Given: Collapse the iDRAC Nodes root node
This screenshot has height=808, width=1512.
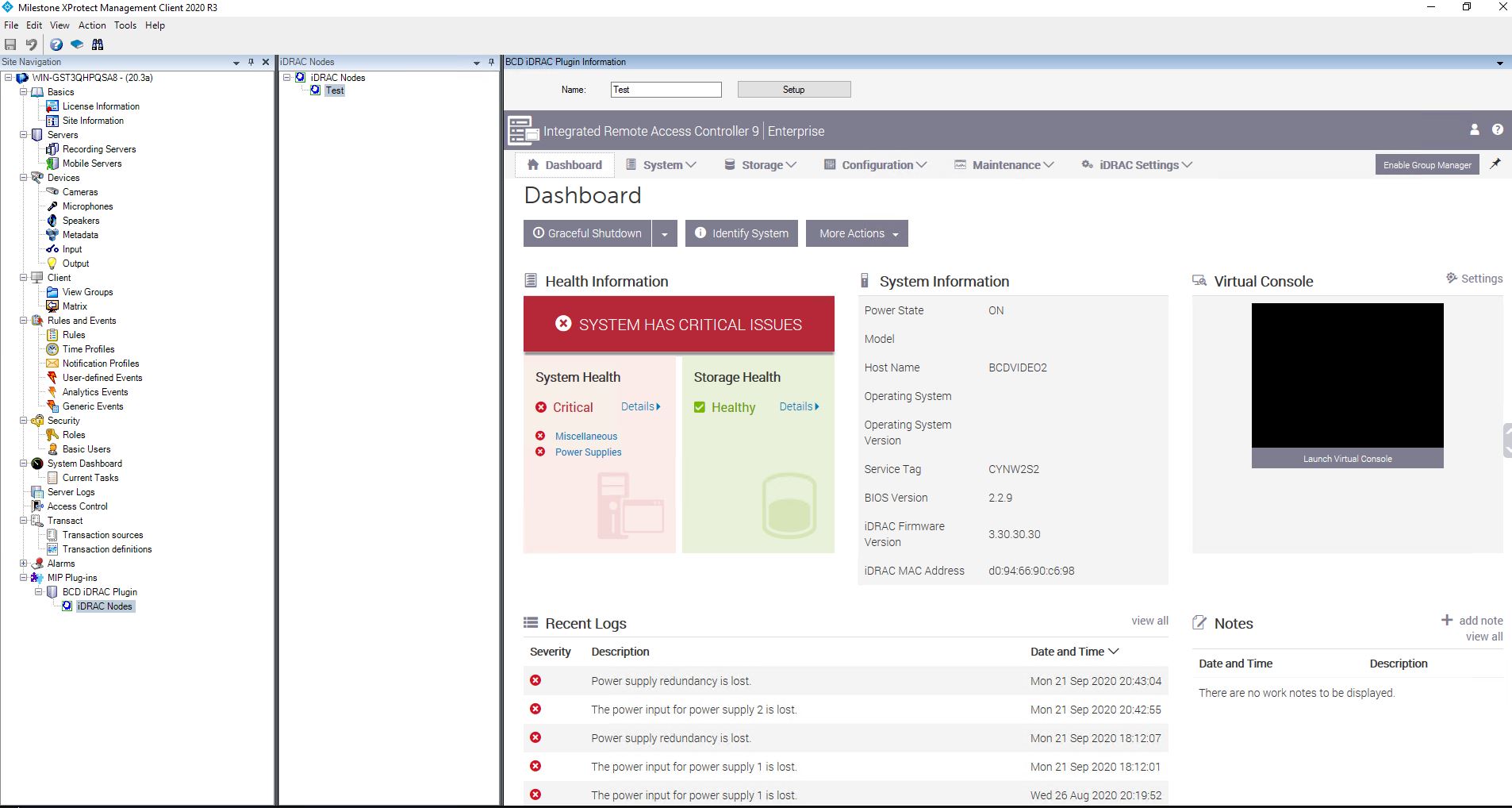Looking at the screenshot, I should 287,78.
